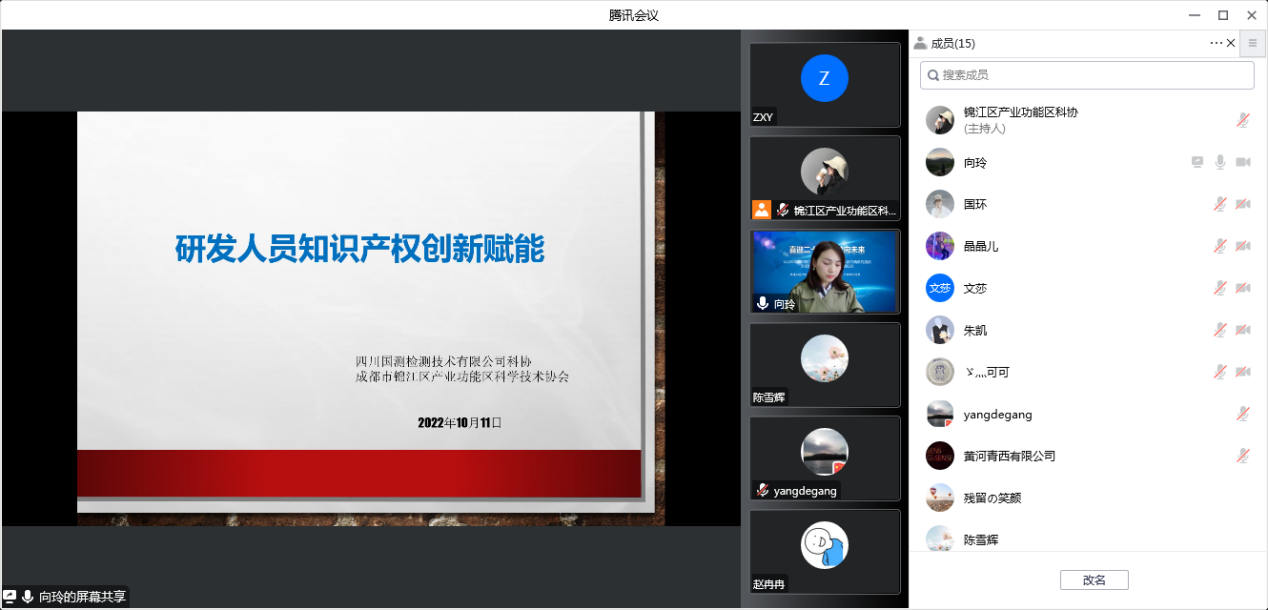Toggle the host's muted microphone status
1268x610 pixels.
click(x=1242, y=119)
